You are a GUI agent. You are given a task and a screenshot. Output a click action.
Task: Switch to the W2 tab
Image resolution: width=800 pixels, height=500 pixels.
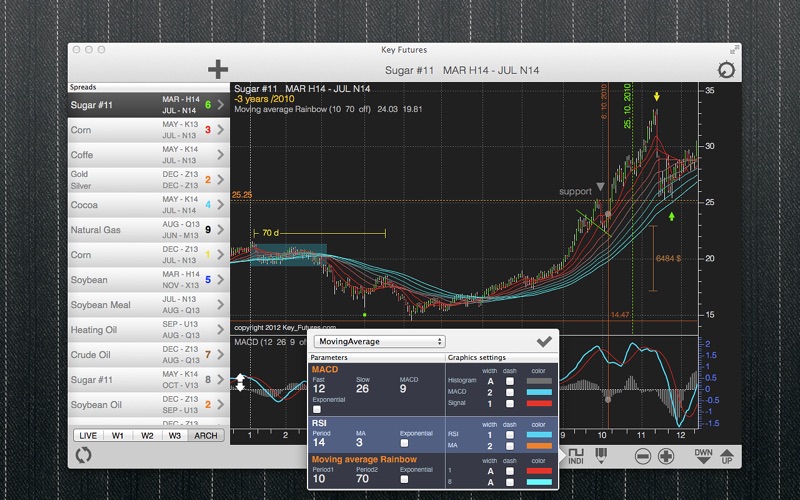coord(147,435)
